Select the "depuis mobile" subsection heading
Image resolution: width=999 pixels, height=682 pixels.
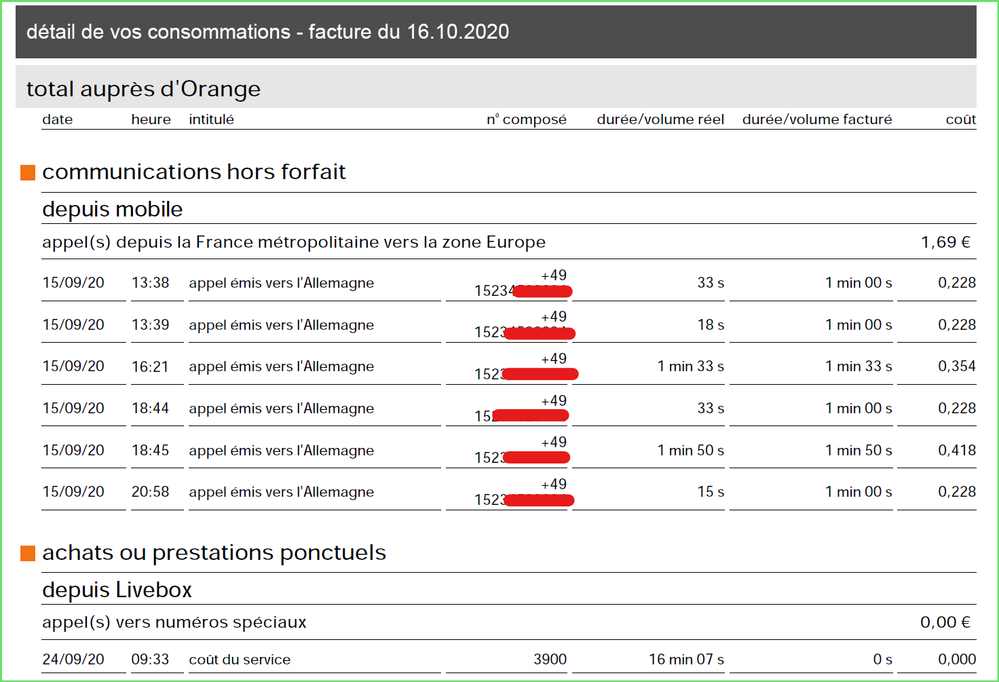click(112, 209)
